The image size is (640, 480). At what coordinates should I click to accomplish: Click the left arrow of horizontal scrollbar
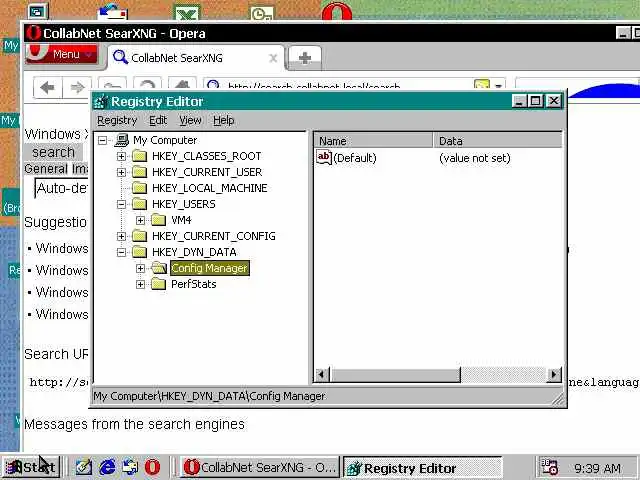click(x=322, y=374)
